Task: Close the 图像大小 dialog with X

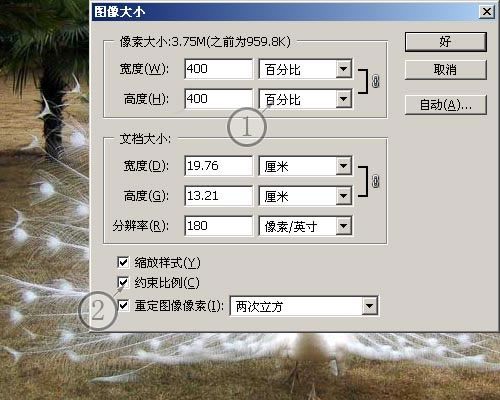Action: 486,12
